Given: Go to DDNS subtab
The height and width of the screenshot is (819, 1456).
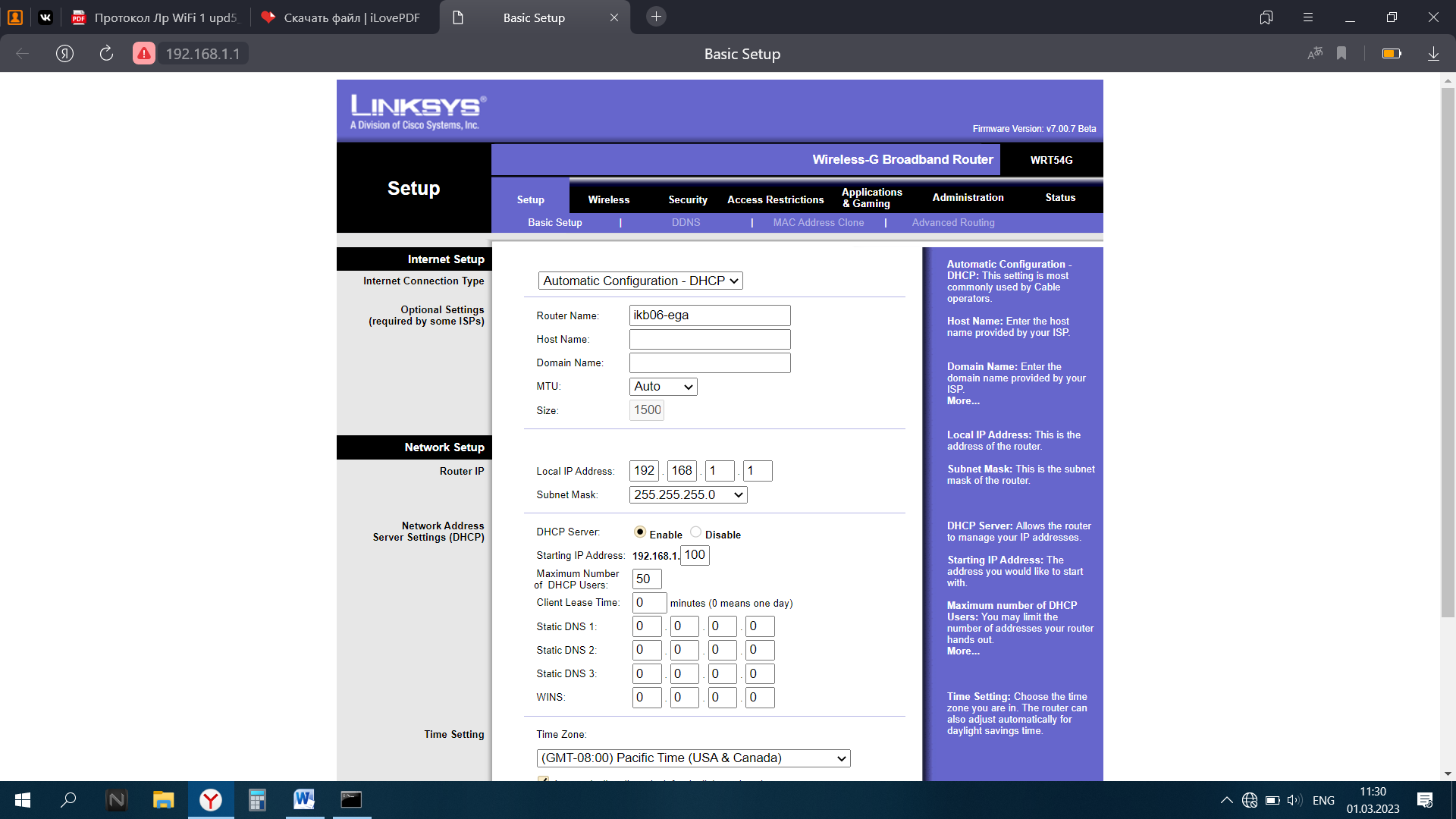Looking at the screenshot, I should pyautogui.click(x=686, y=222).
